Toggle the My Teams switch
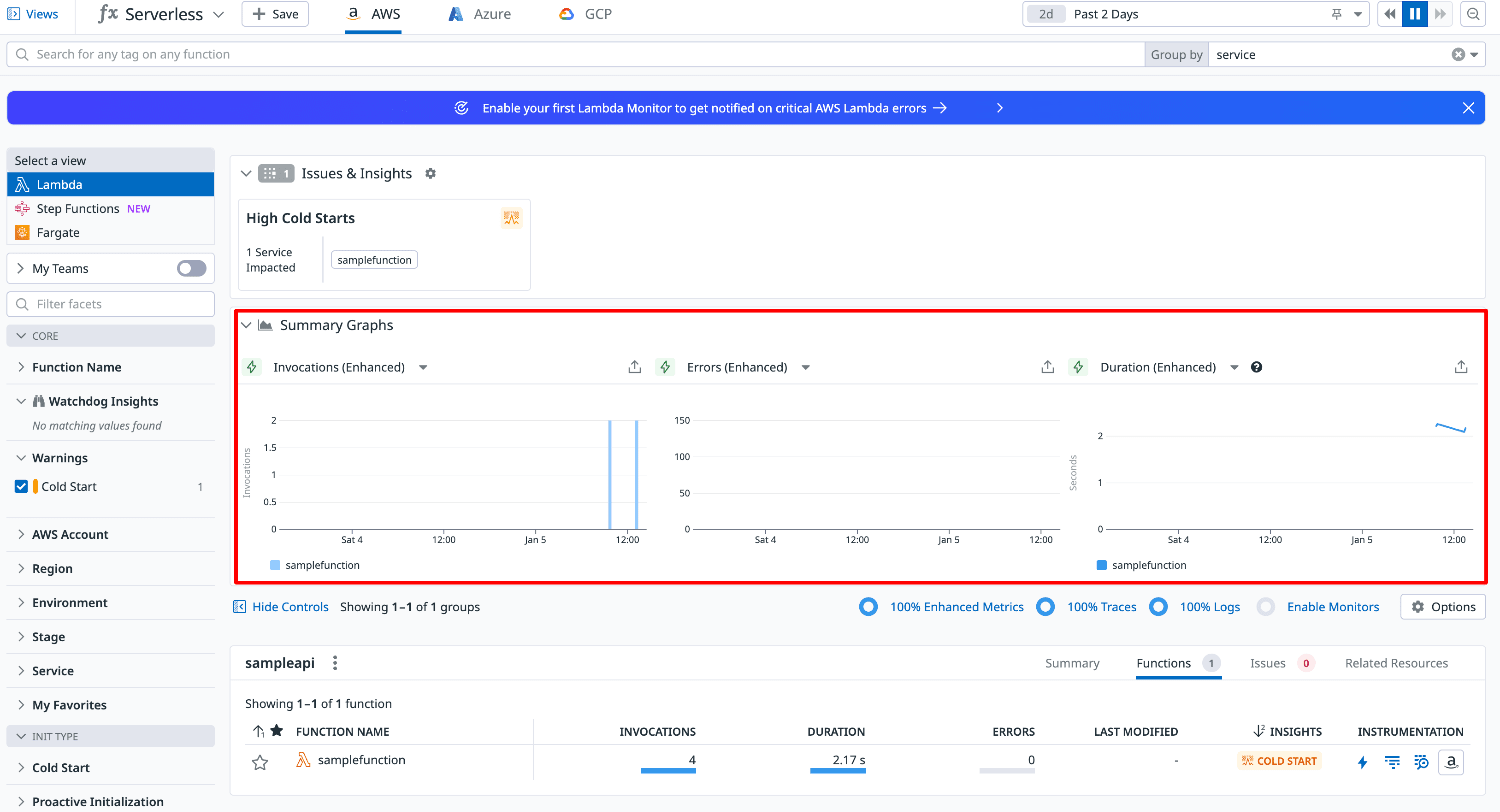1500x812 pixels. point(191,268)
